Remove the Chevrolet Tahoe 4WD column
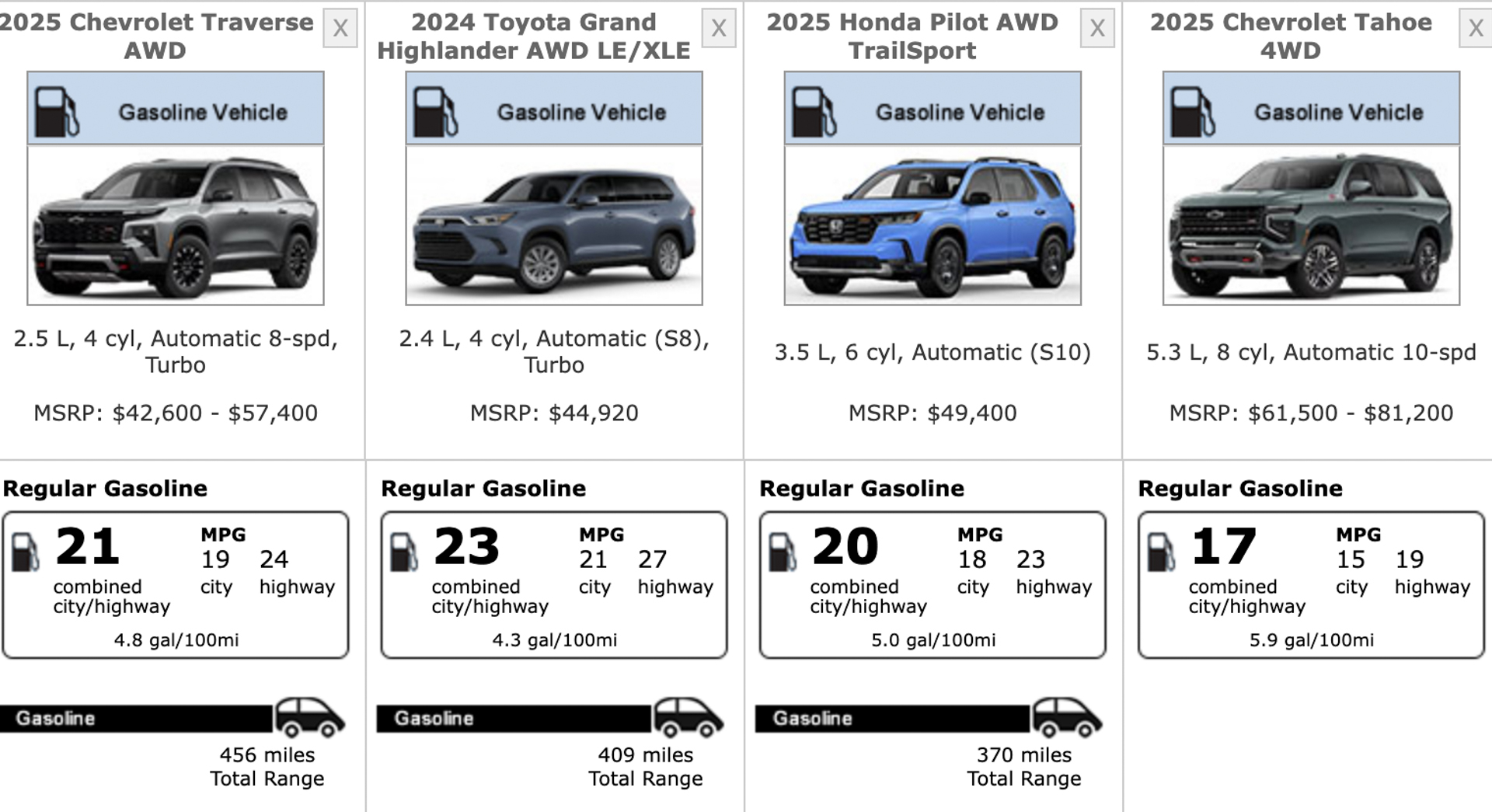The image size is (1492, 812). (x=1475, y=29)
